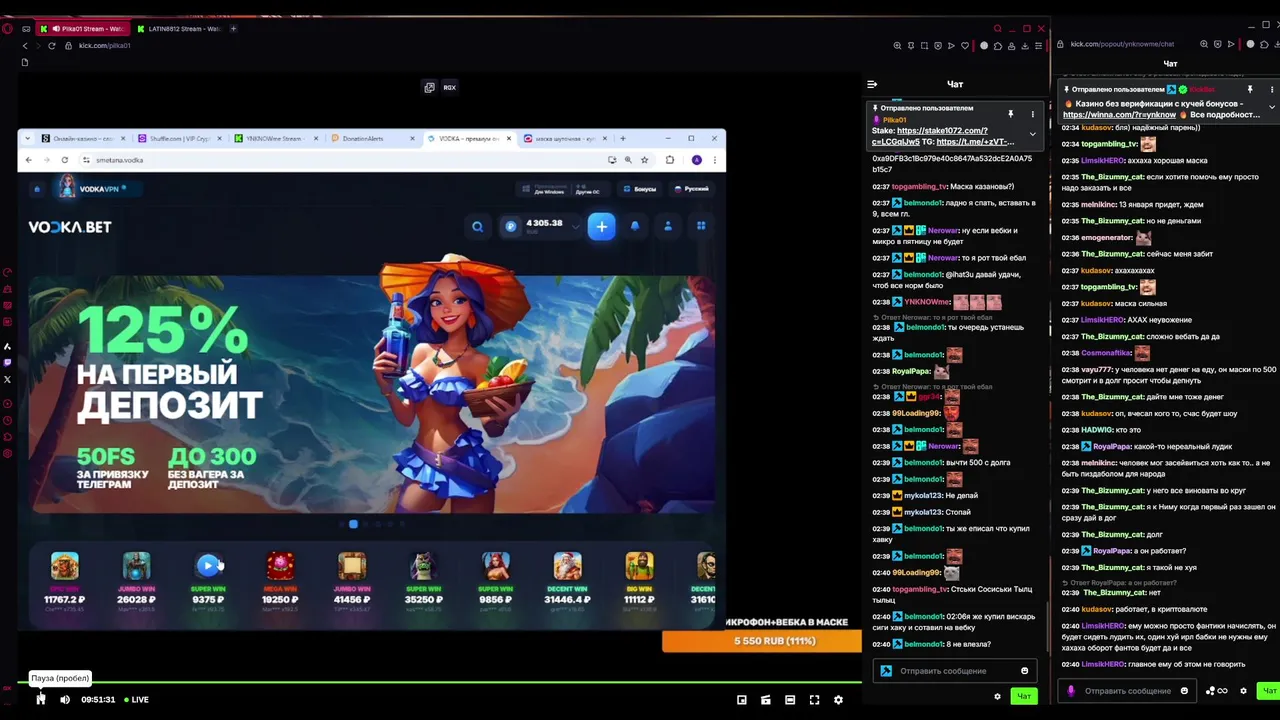Click the Чат header in the left chat panel
The height and width of the screenshot is (720, 1280).
[x=955, y=84]
